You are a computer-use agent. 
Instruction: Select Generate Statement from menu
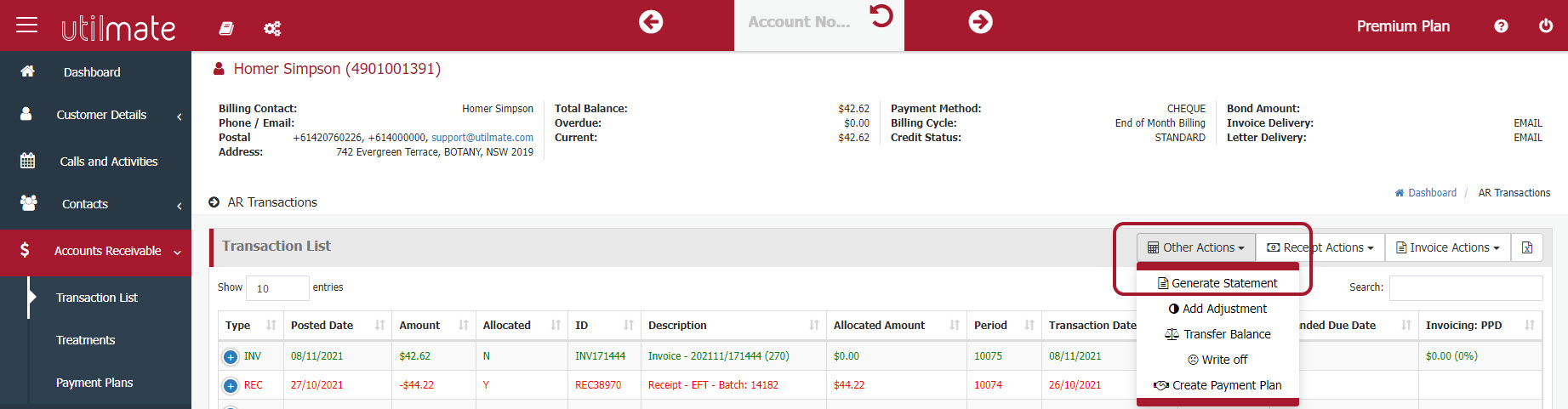[x=1217, y=283]
